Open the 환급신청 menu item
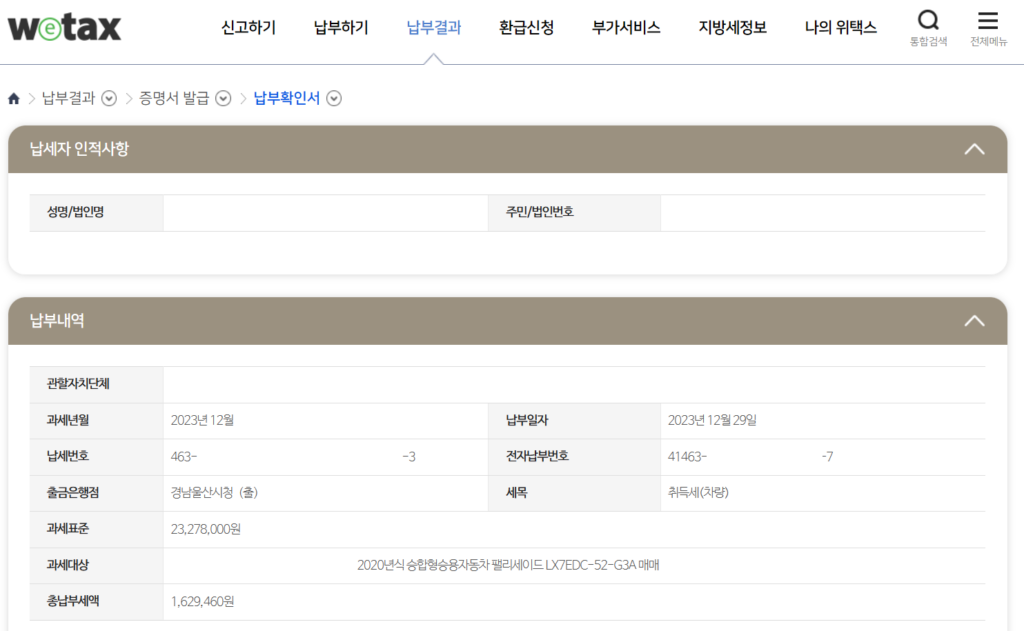The image size is (1024, 631). coord(525,28)
